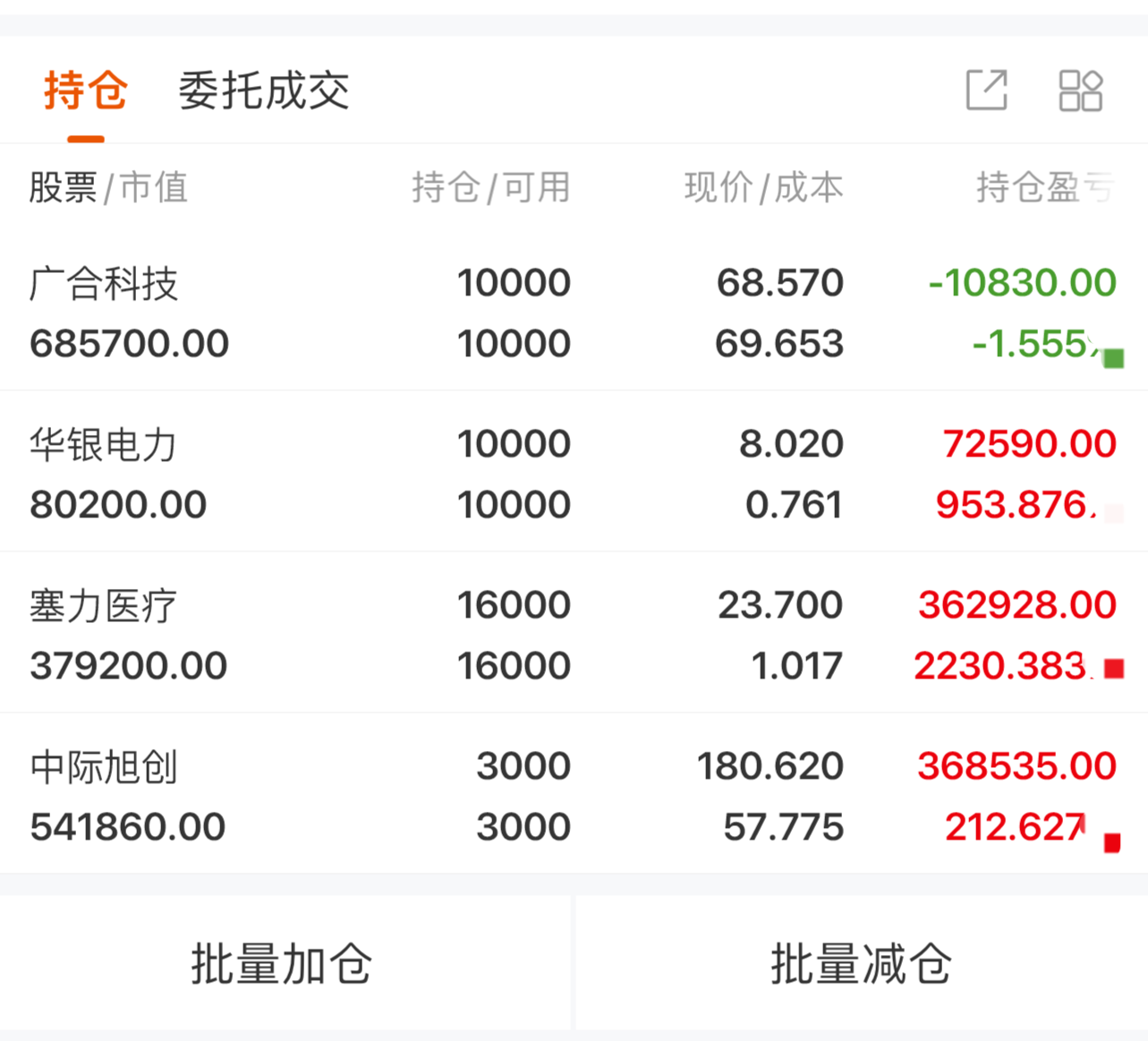The image size is (1148, 1041).
Task: Click the profit value 368535.00
Action: click(x=1017, y=766)
